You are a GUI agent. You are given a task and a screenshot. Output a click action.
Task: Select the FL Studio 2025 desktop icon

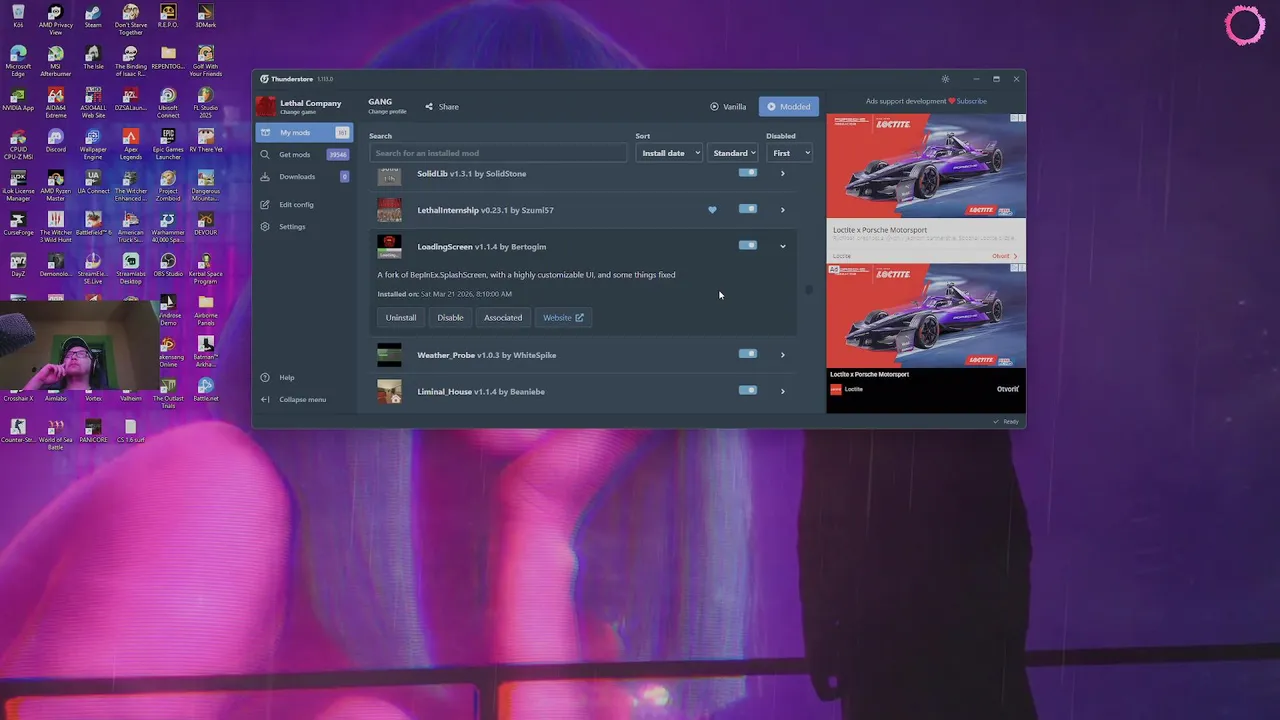tap(206, 103)
